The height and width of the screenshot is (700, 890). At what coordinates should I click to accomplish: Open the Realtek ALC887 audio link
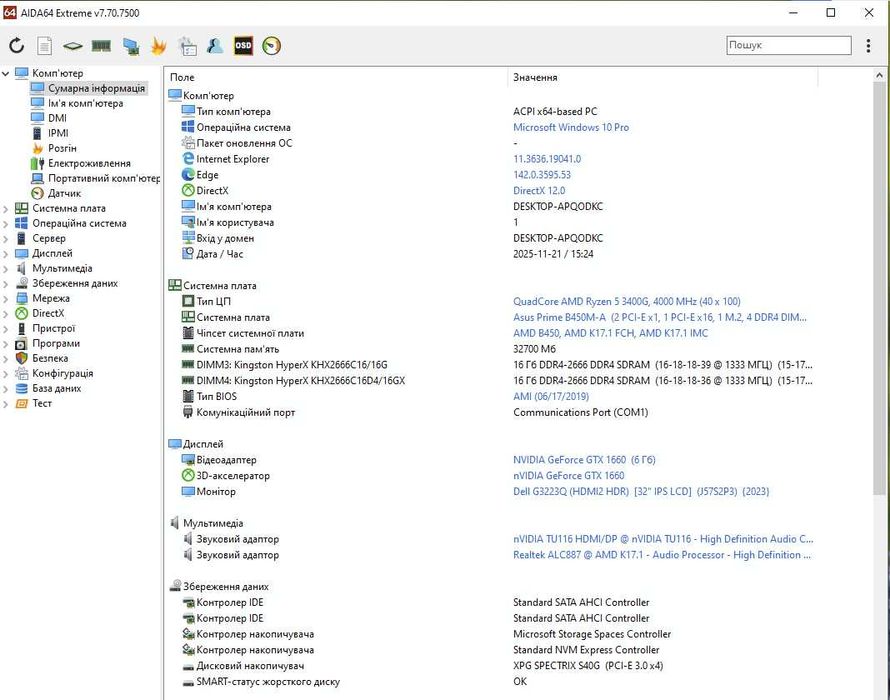(x=662, y=555)
